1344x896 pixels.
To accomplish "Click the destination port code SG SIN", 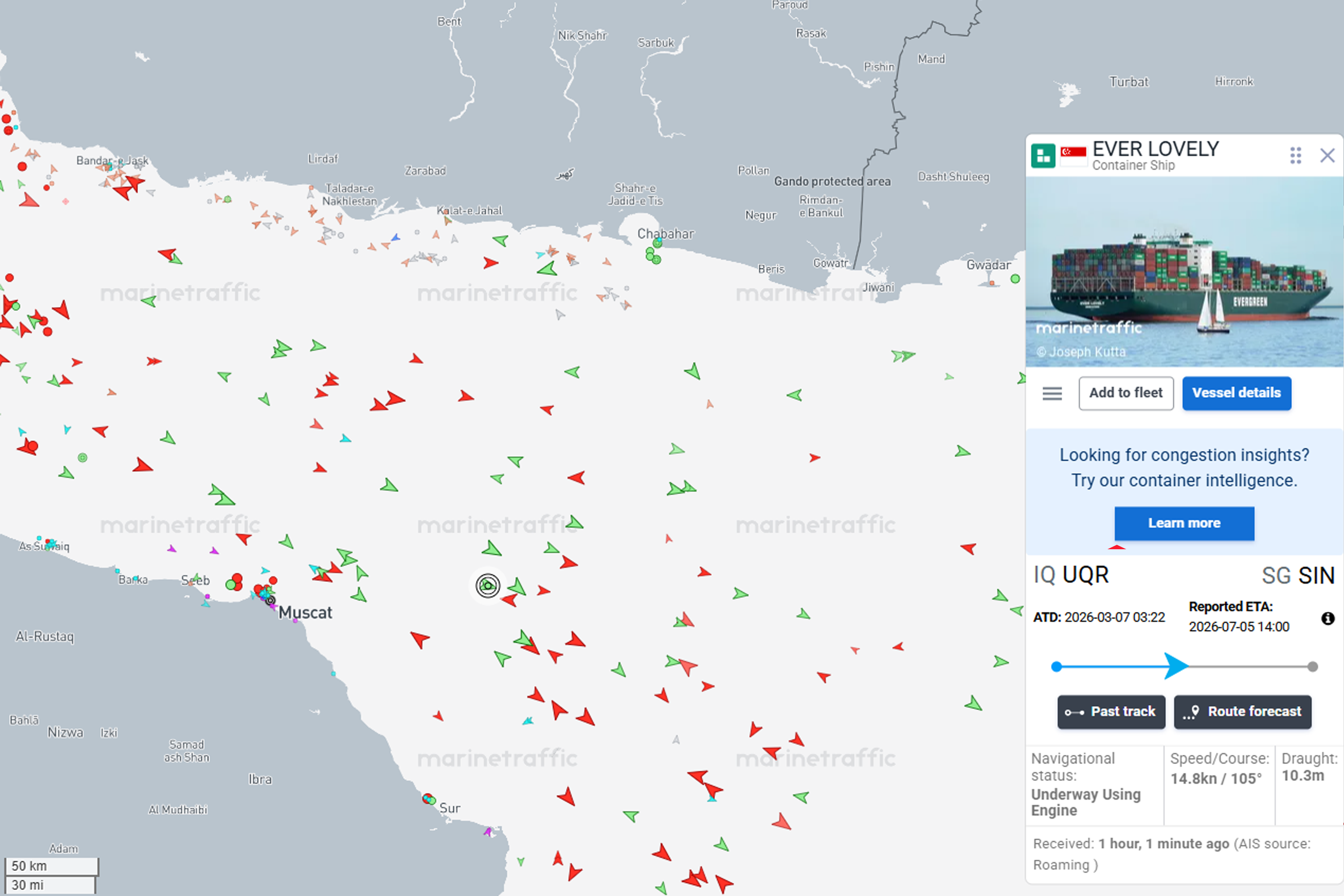I will (x=1298, y=575).
